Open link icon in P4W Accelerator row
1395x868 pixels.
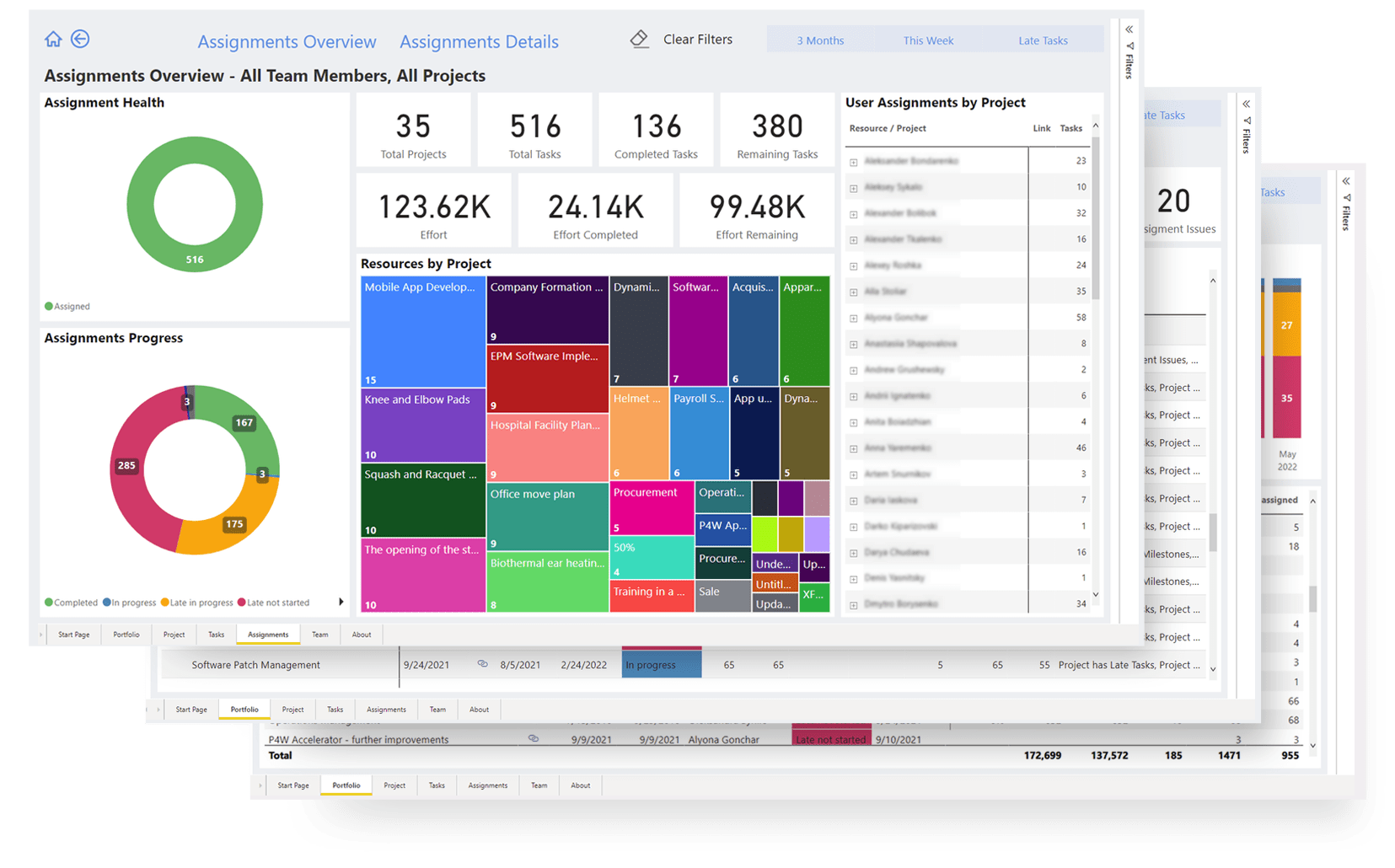click(x=534, y=738)
